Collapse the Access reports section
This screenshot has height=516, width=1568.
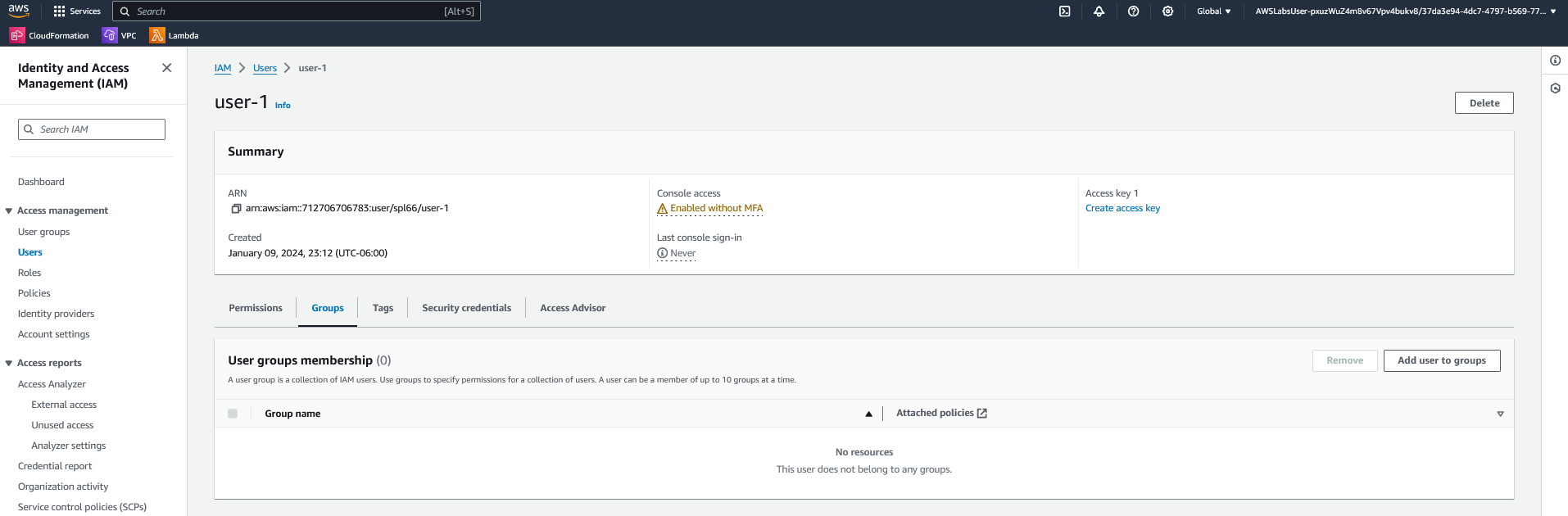(x=9, y=364)
